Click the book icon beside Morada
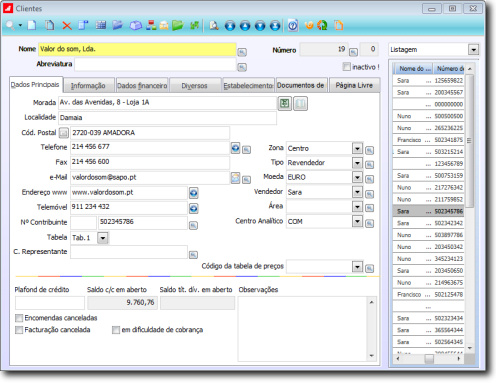 300,103
